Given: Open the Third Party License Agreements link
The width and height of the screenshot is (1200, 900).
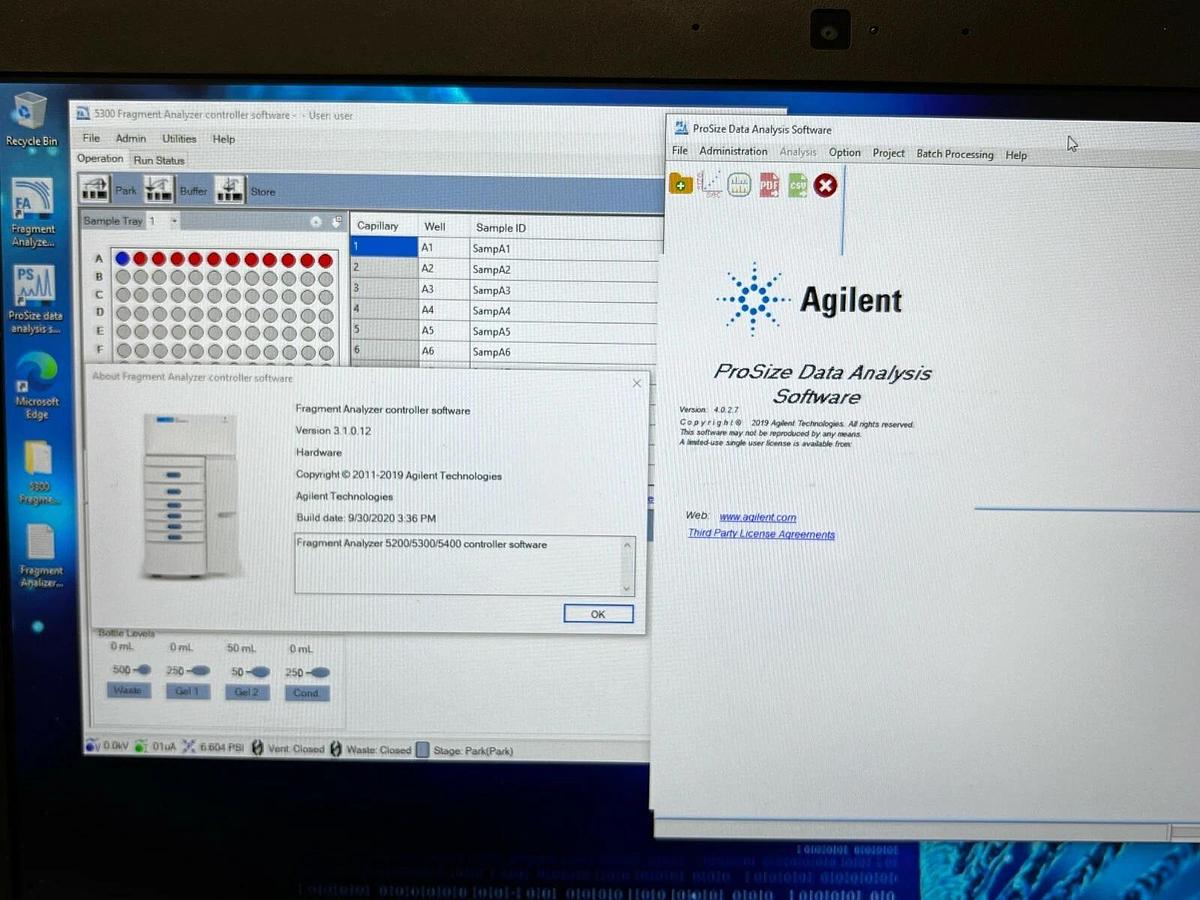Looking at the screenshot, I should coord(761,534).
